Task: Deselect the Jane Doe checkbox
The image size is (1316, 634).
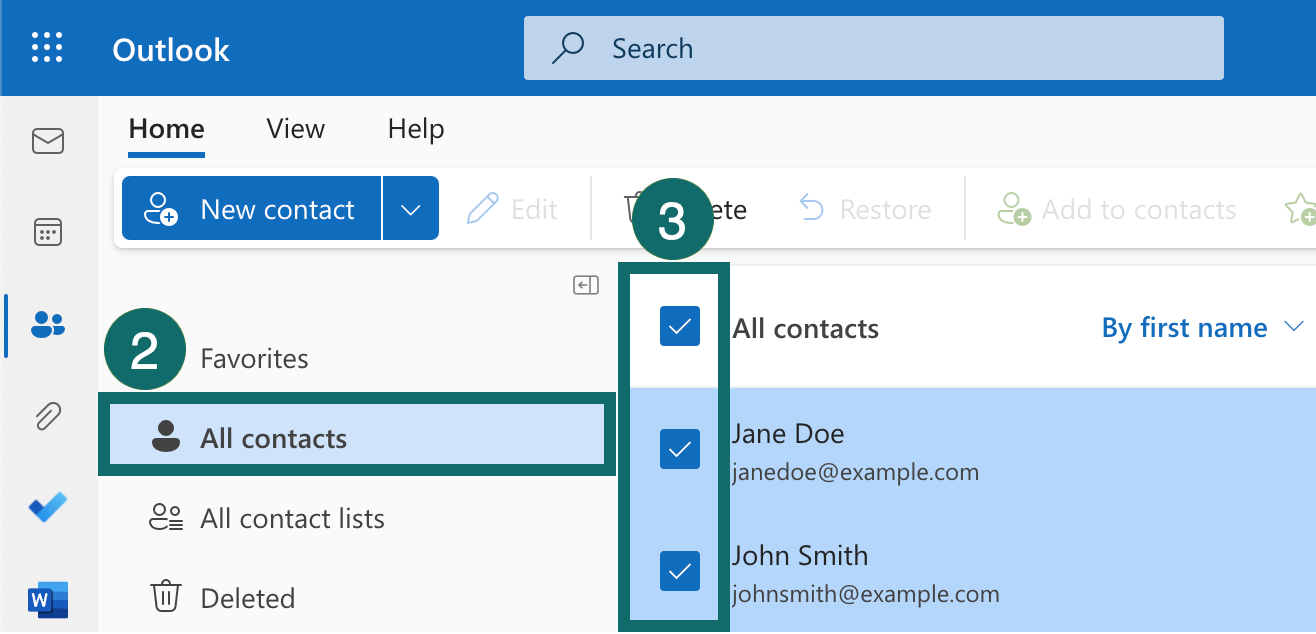Action: pos(680,450)
